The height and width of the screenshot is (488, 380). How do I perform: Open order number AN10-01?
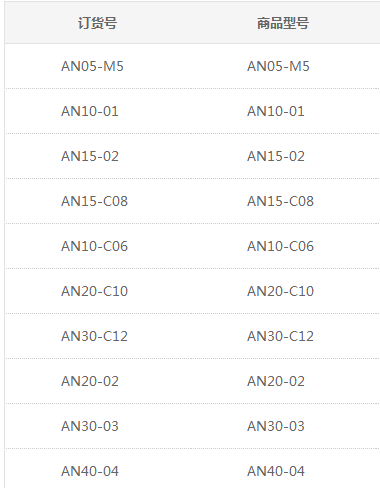click(90, 111)
